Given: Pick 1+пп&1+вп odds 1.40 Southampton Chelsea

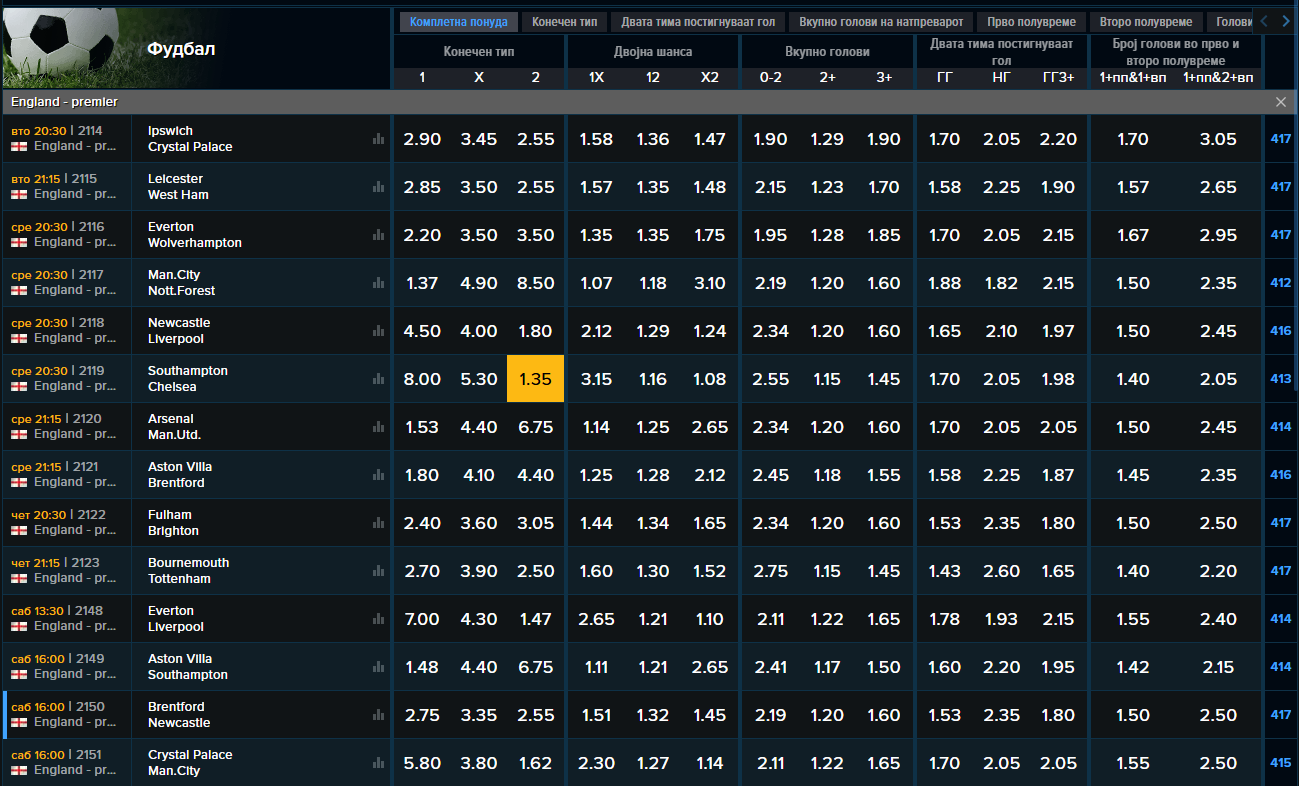Looking at the screenshot, I should [x=1132, y=379].
